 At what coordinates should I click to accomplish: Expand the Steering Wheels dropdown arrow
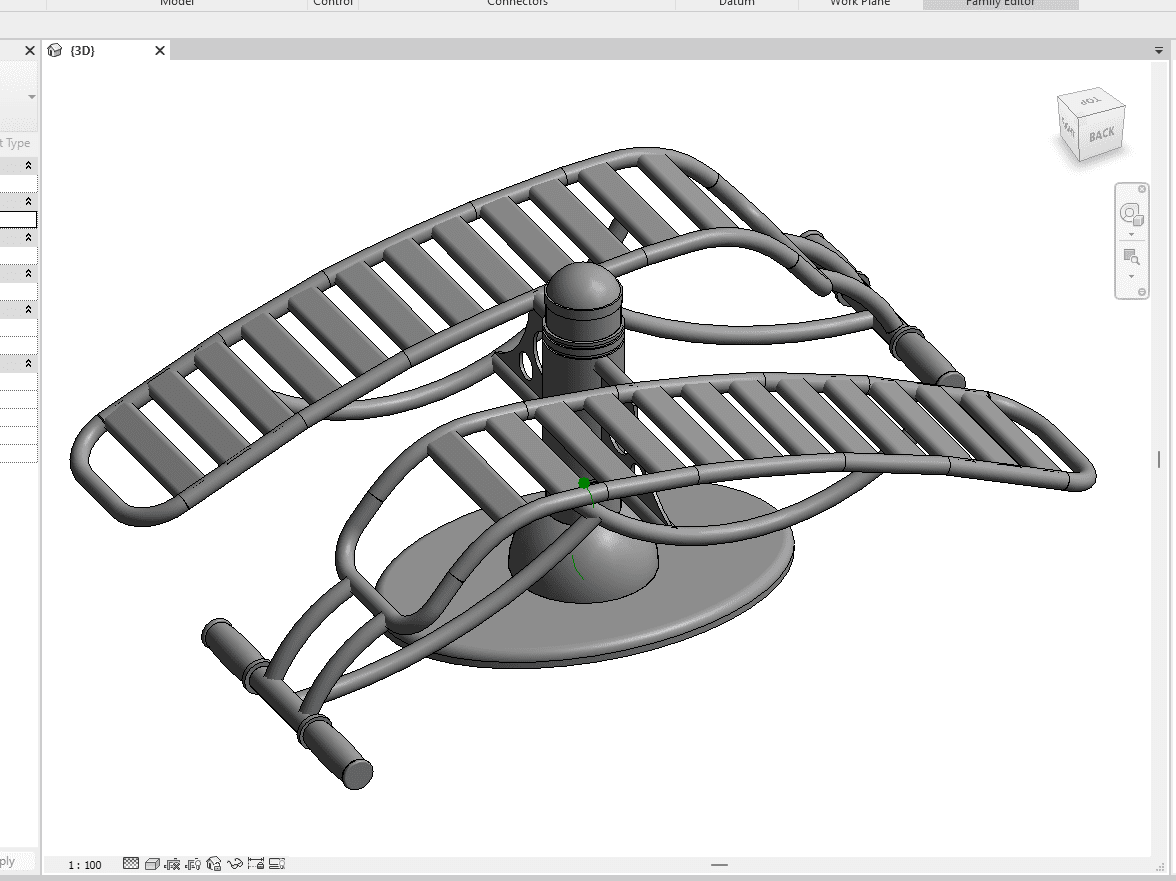pyautogui.click(x=1131, y=234)
